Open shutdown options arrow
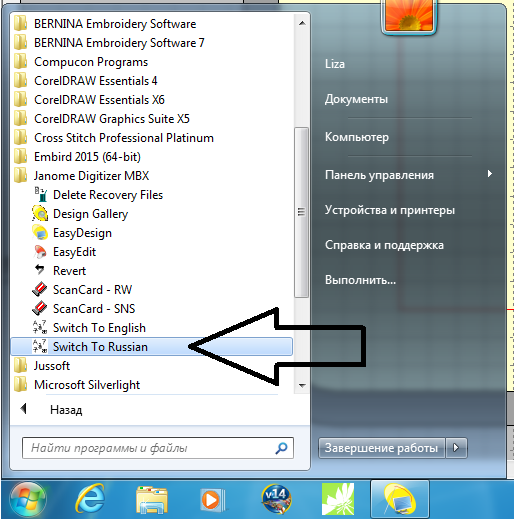The image size is (514, 519). click(456, 448)
